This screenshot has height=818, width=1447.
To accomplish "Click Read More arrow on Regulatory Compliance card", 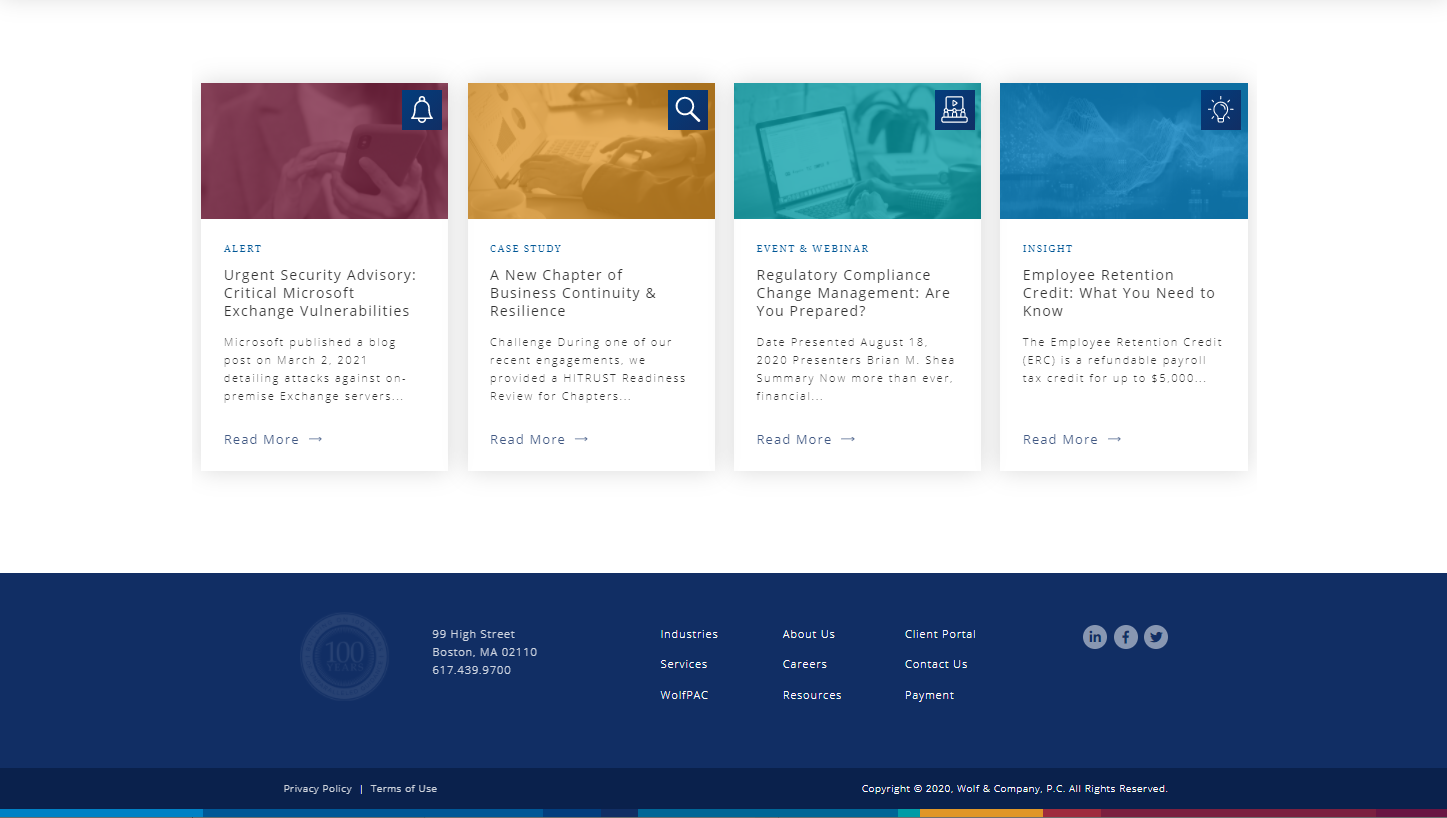I will [848, 439].
